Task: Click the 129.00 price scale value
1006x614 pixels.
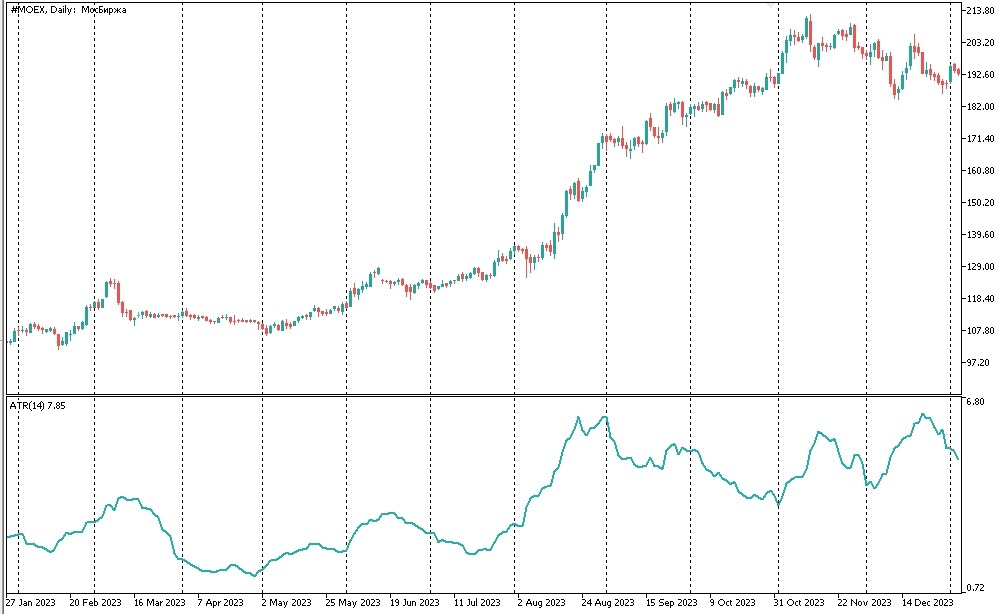Action: coord(980,266)
